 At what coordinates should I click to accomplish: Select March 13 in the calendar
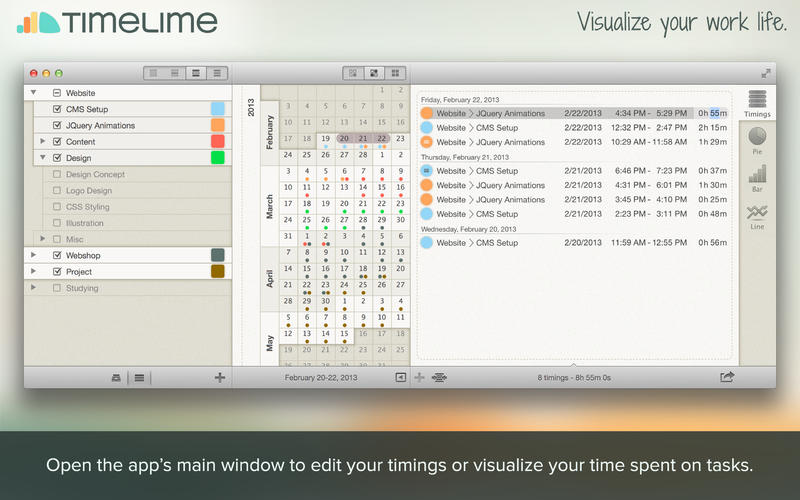pyautogui.click(x=344, y=189)
